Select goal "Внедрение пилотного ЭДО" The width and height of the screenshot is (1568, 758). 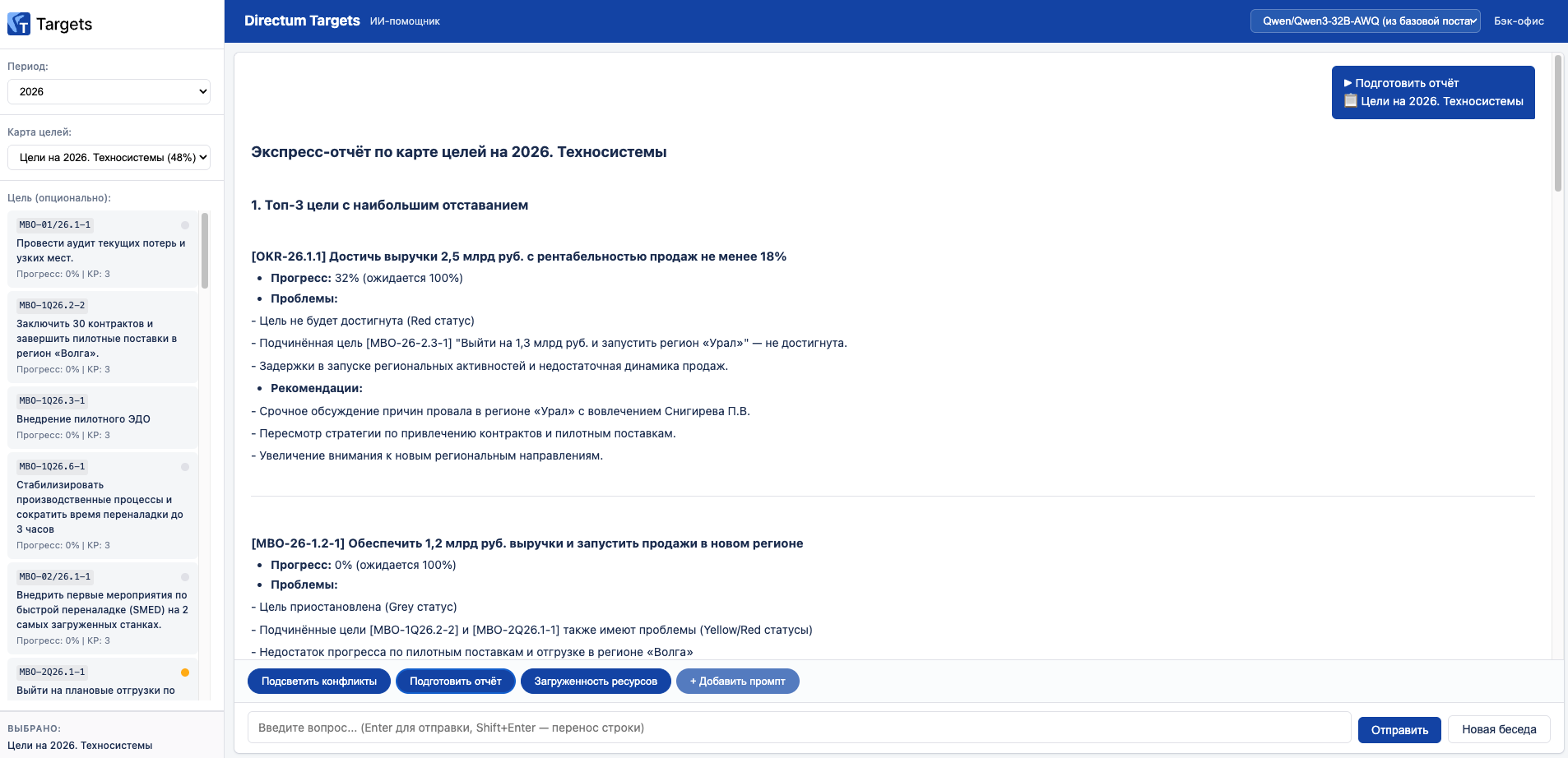[x=103, y=418]
